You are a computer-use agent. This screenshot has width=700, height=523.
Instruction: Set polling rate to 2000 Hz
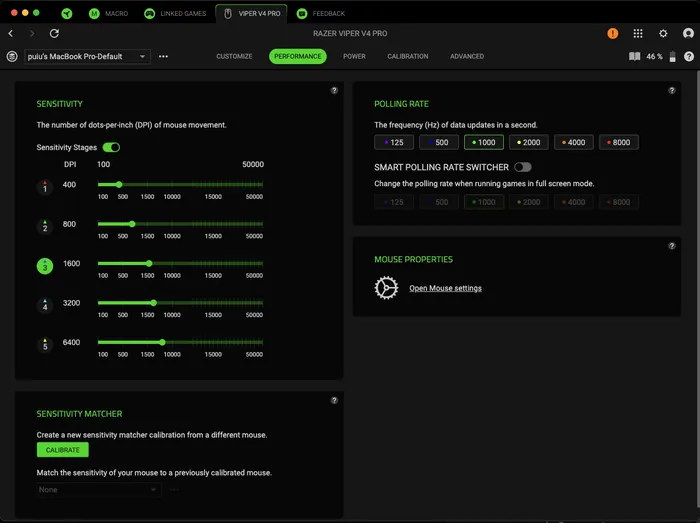(529, 142)
